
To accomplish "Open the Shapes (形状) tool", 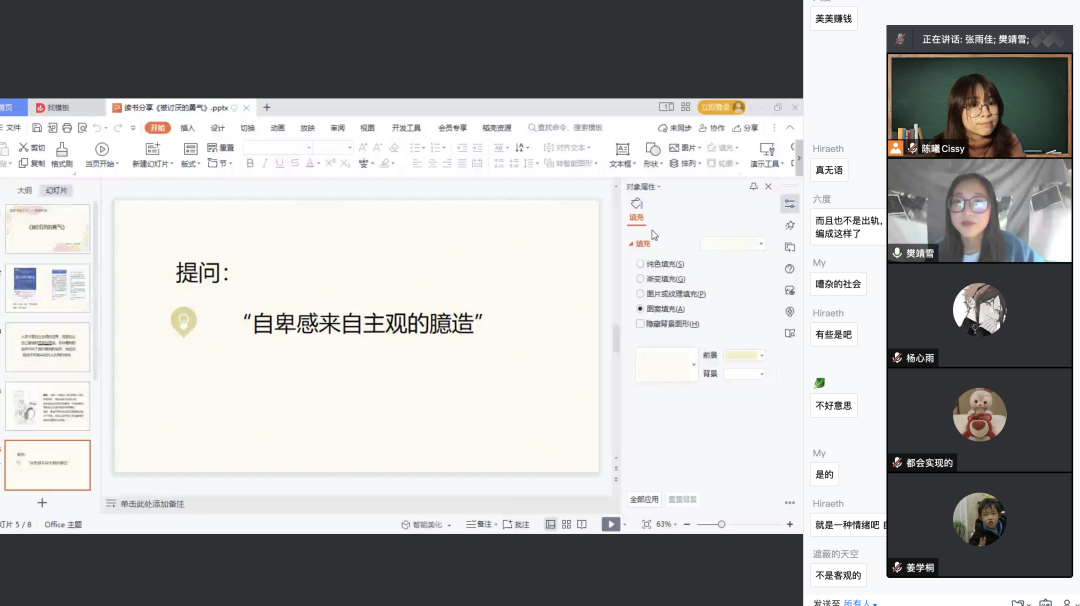I will [x=652, y=149].
